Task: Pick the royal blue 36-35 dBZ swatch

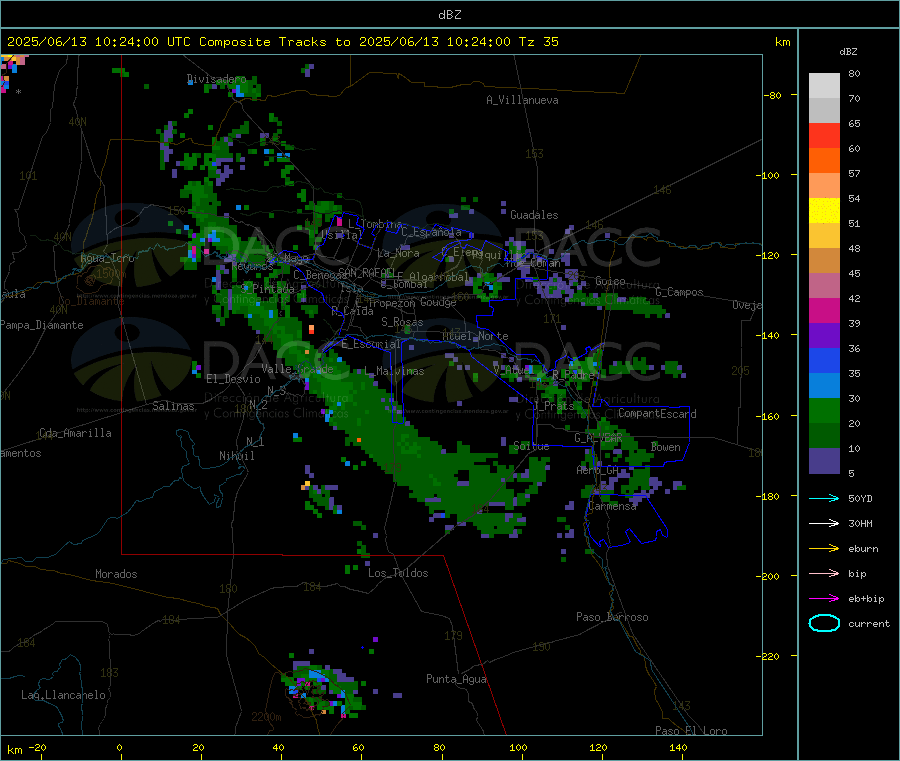Action: click(824, 360)
